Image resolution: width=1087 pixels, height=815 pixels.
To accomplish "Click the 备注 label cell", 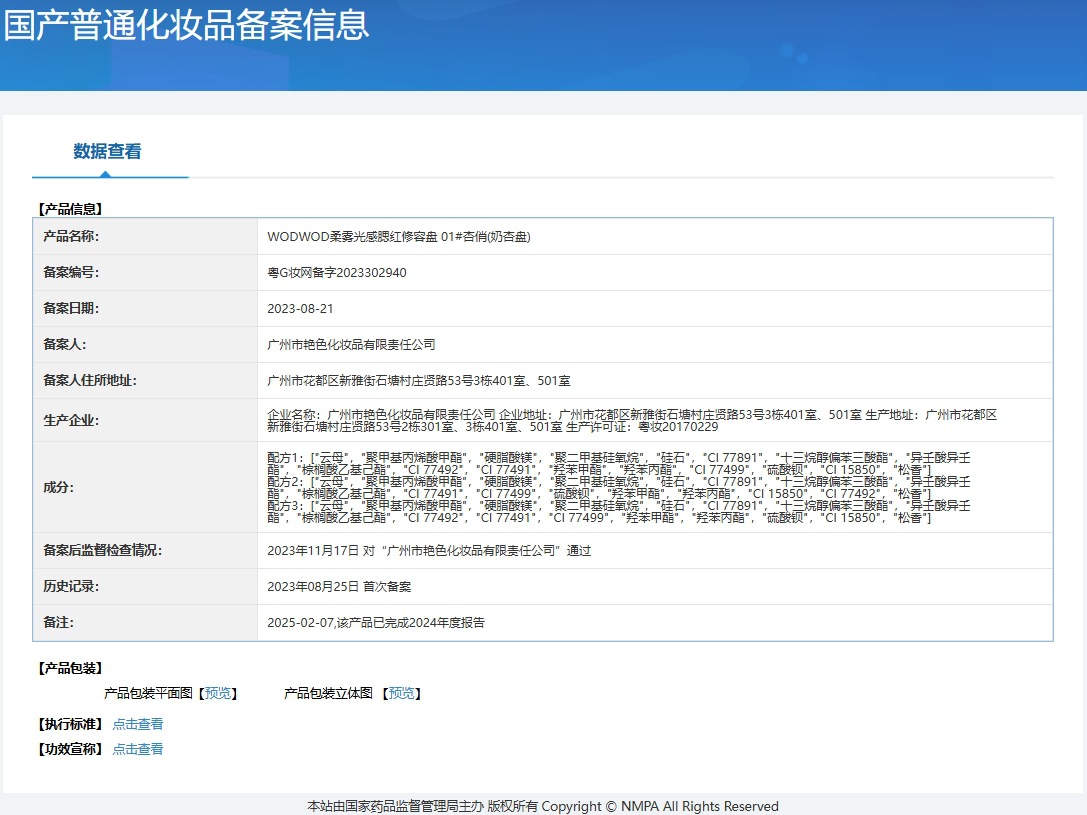I will point(146,622).
